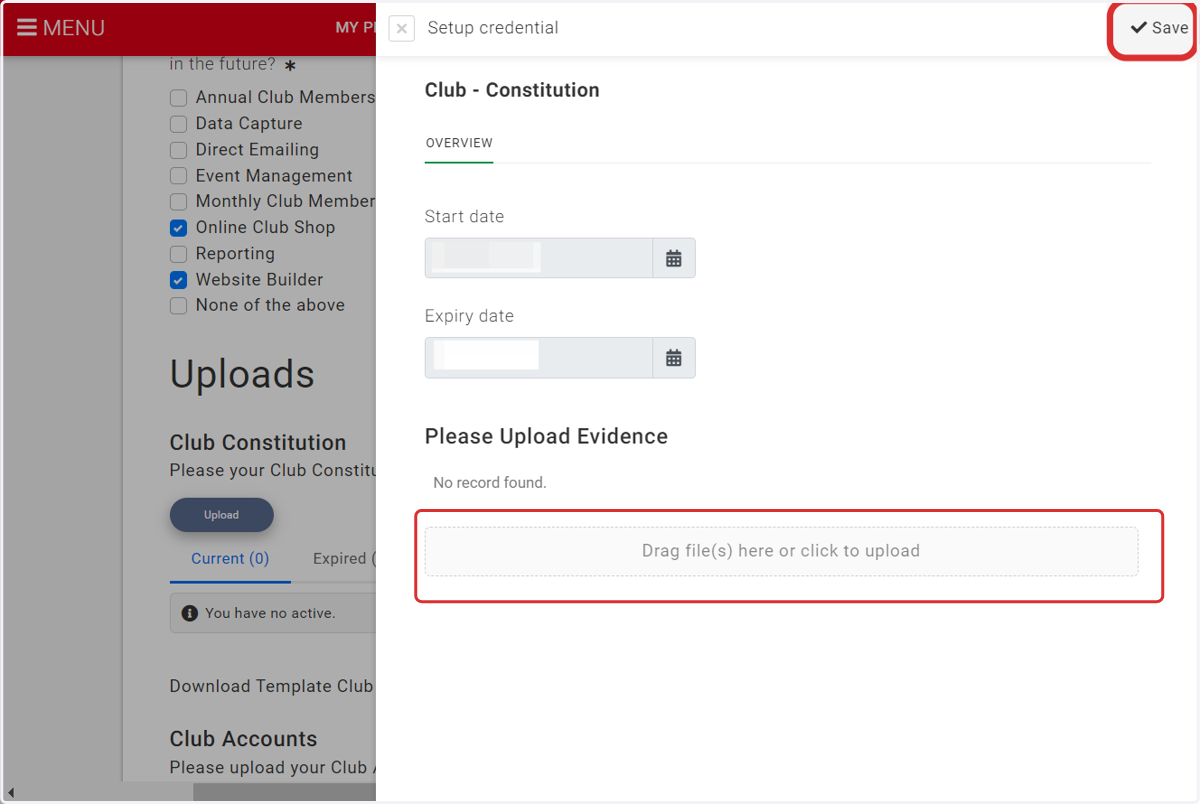Click the Start date input field
1200x804 pixels.
point(539,258)
